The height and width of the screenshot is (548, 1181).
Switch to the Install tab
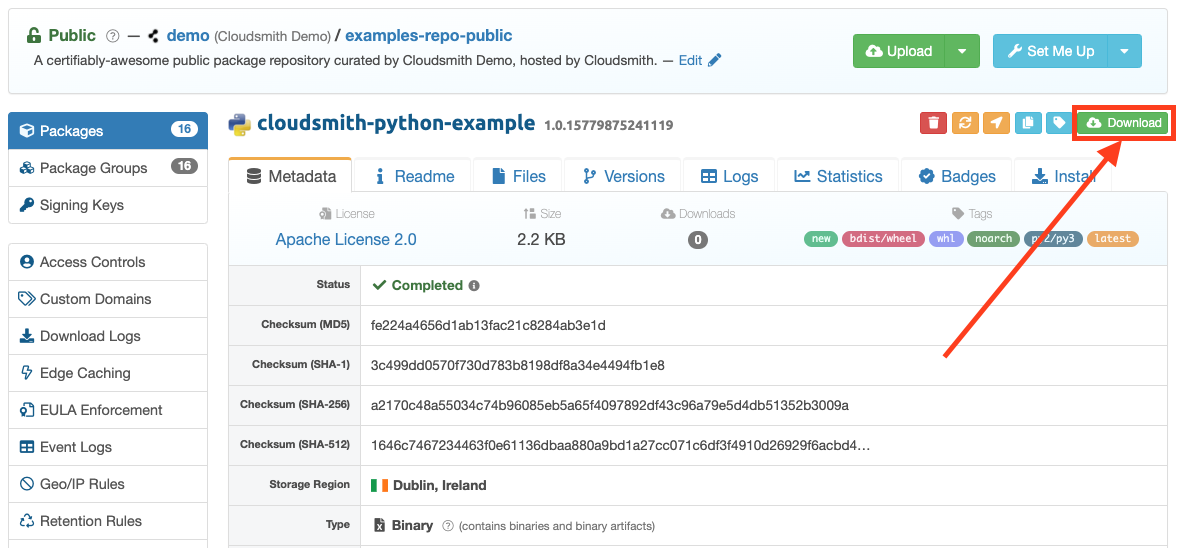[1063, 176]
